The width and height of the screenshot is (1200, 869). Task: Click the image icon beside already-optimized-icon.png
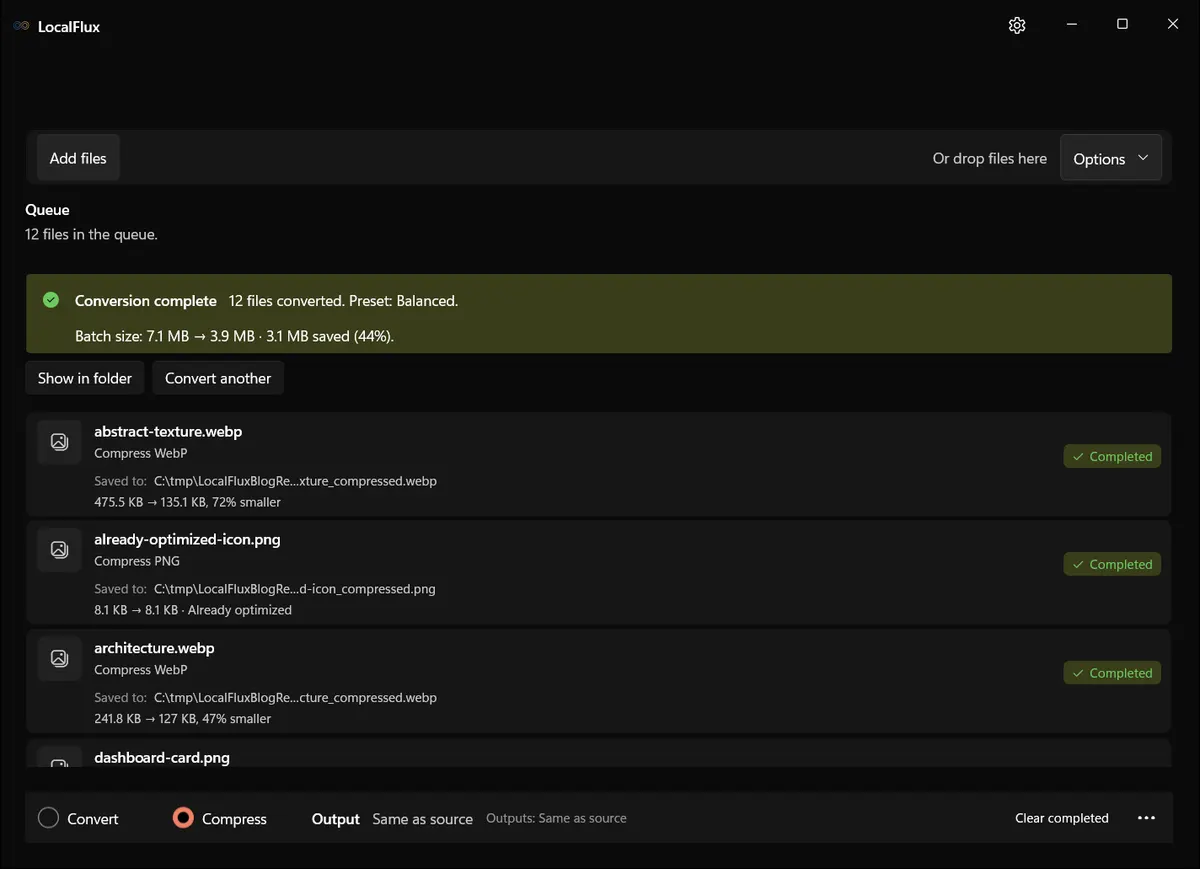[x=59, y=549]
